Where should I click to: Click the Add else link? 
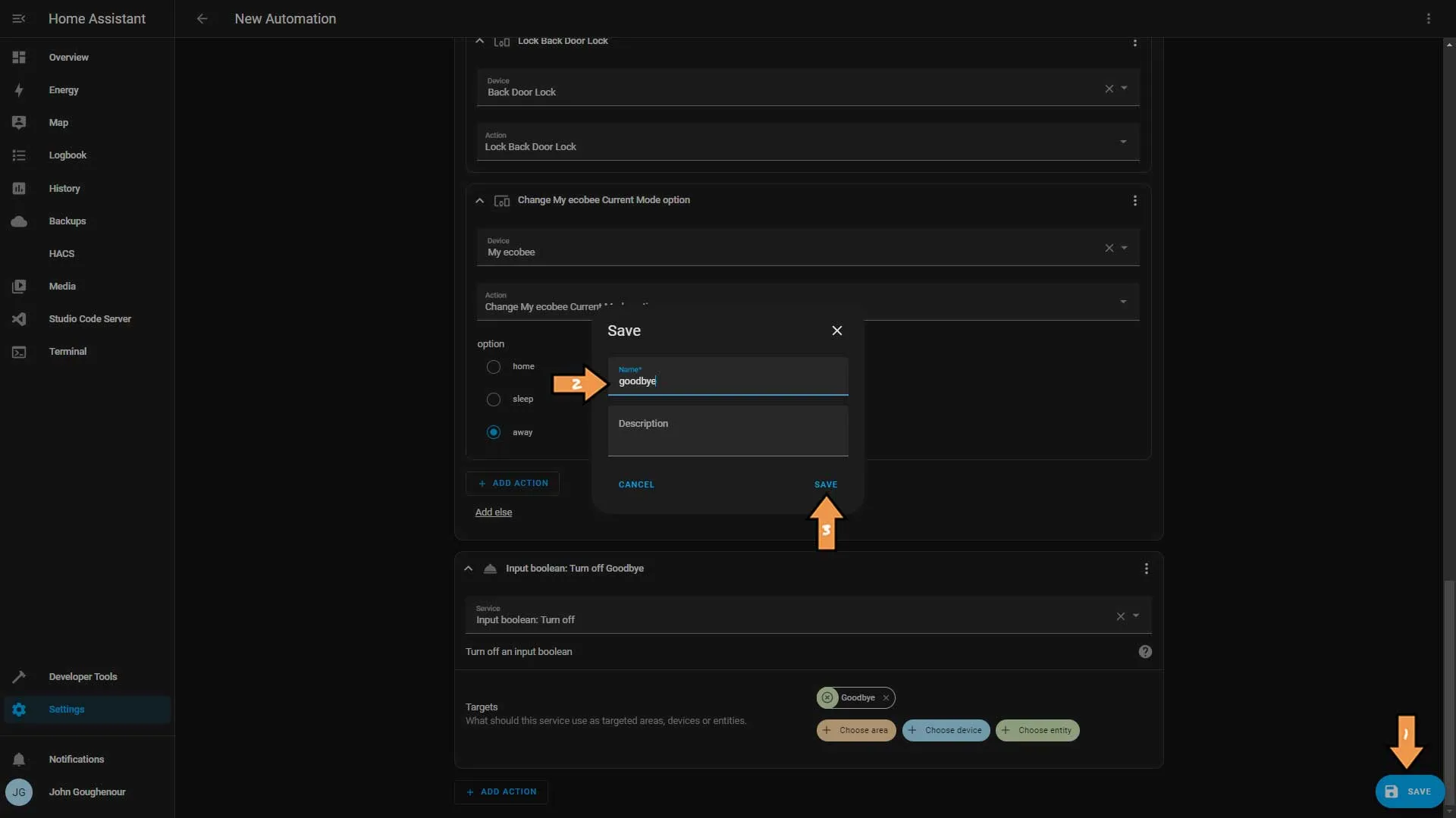pyautogui.click(x=494, y=512)
